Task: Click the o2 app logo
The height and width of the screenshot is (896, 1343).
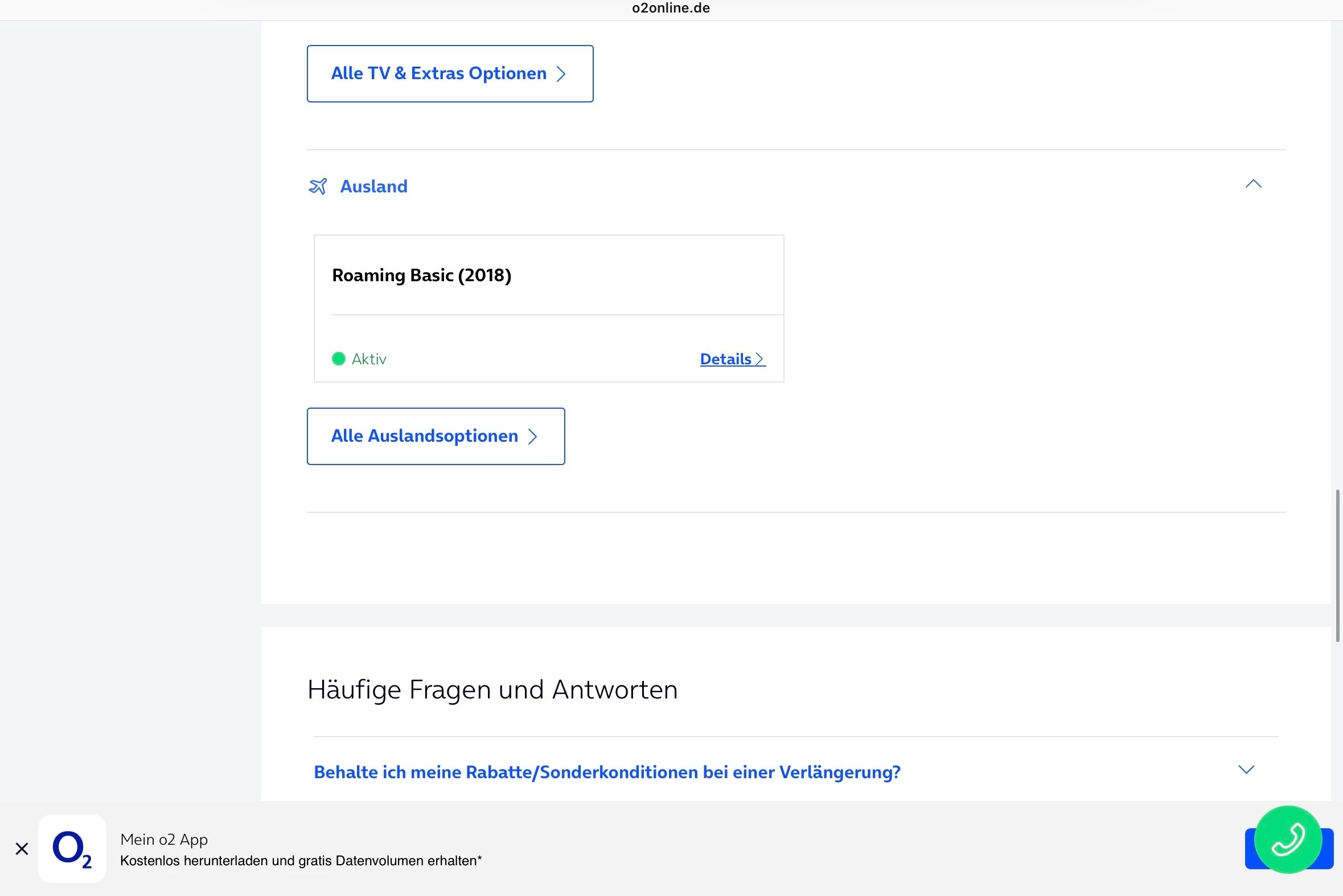Action: [72, 849]
